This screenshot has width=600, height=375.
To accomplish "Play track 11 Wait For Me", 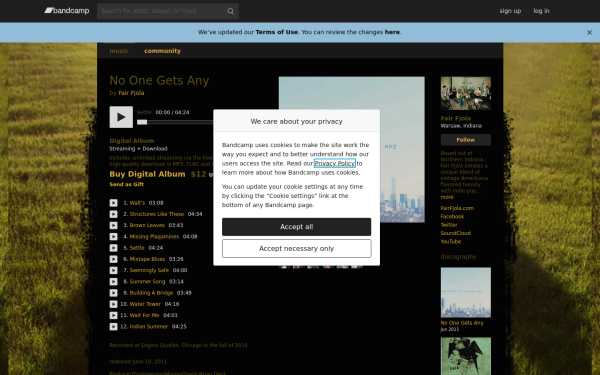I will (113, 315).
